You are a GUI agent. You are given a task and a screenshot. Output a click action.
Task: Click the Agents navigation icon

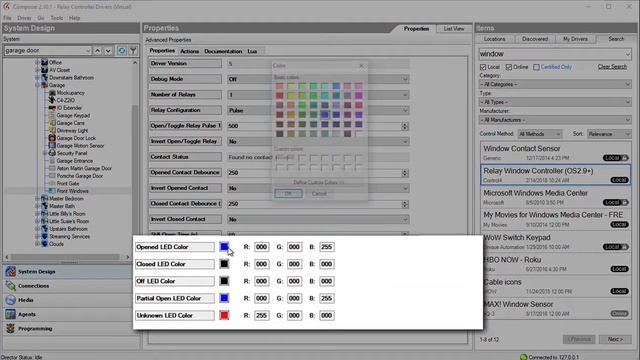point(11,314)
